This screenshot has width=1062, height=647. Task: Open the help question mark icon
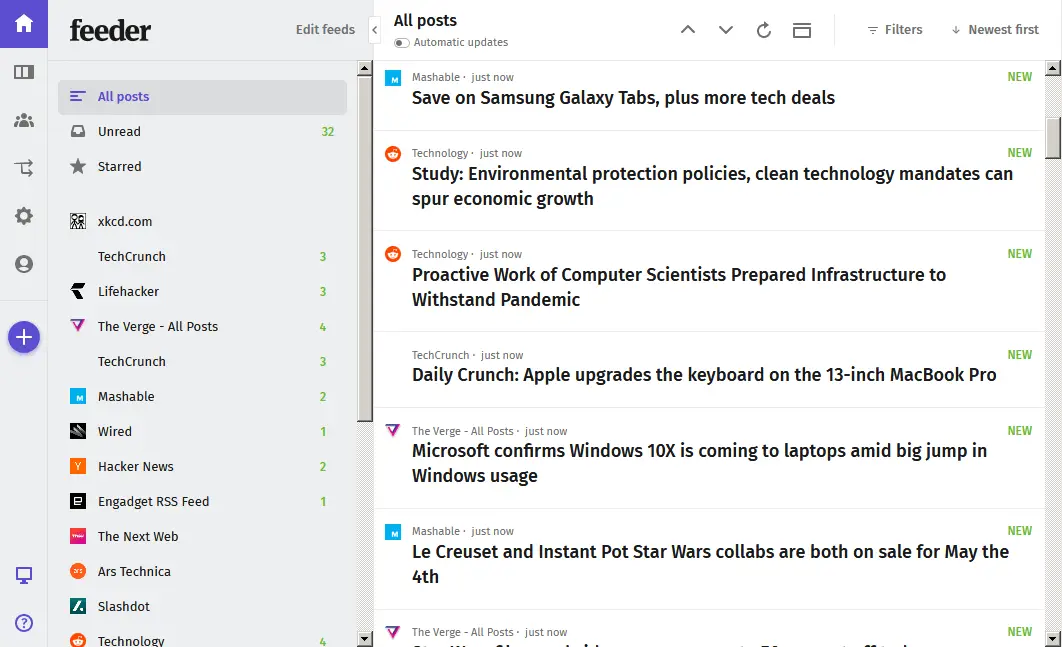point(24,623)
